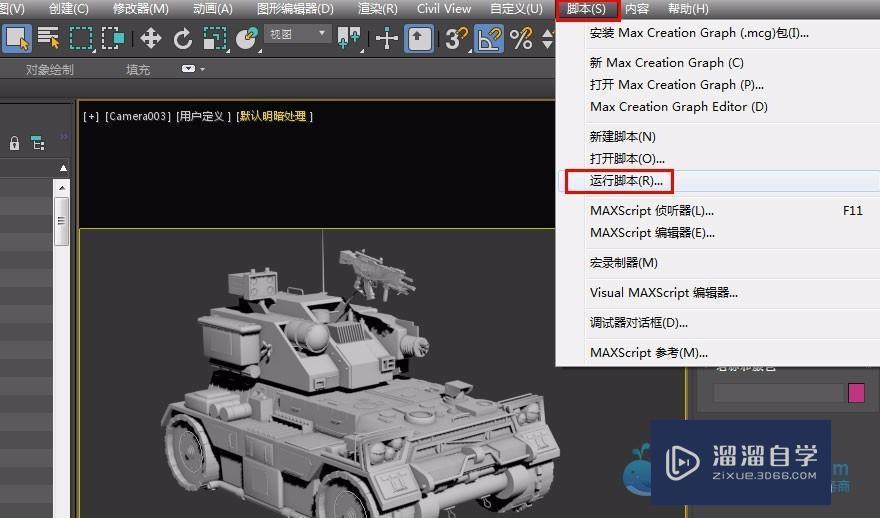The height and width of the screenshot is (518, 880).
Task: Activate Select and Rotate tool
Action: click(182, 39)
